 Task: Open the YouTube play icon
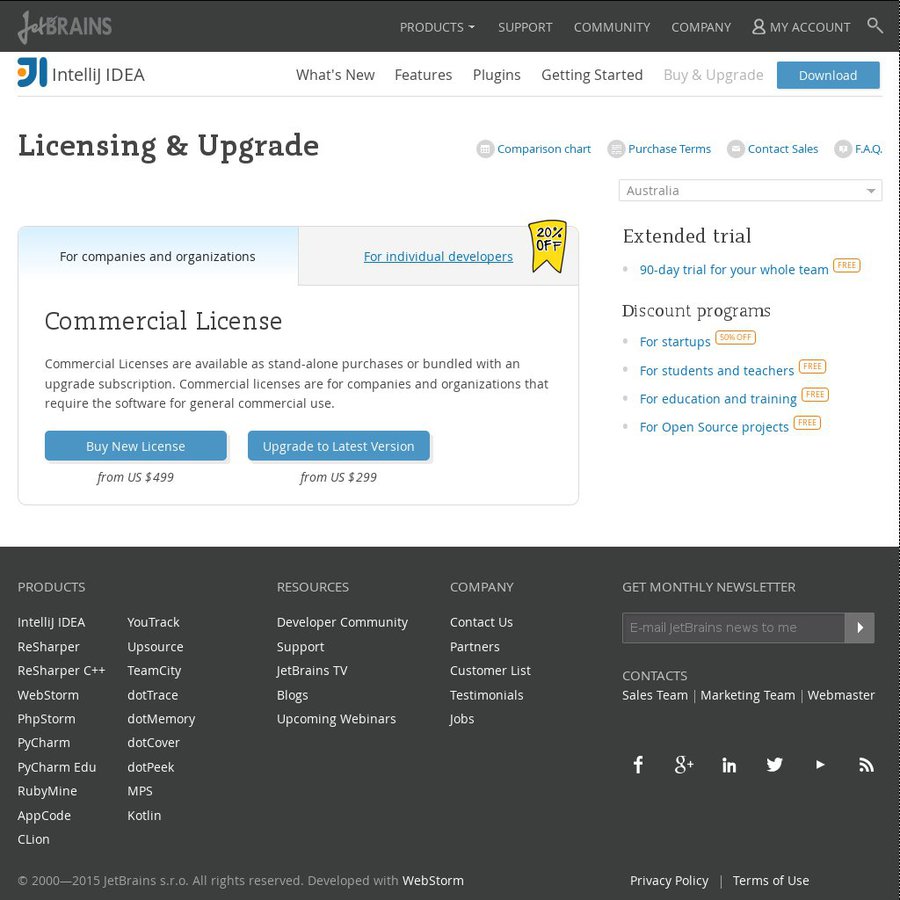(820, 765)
